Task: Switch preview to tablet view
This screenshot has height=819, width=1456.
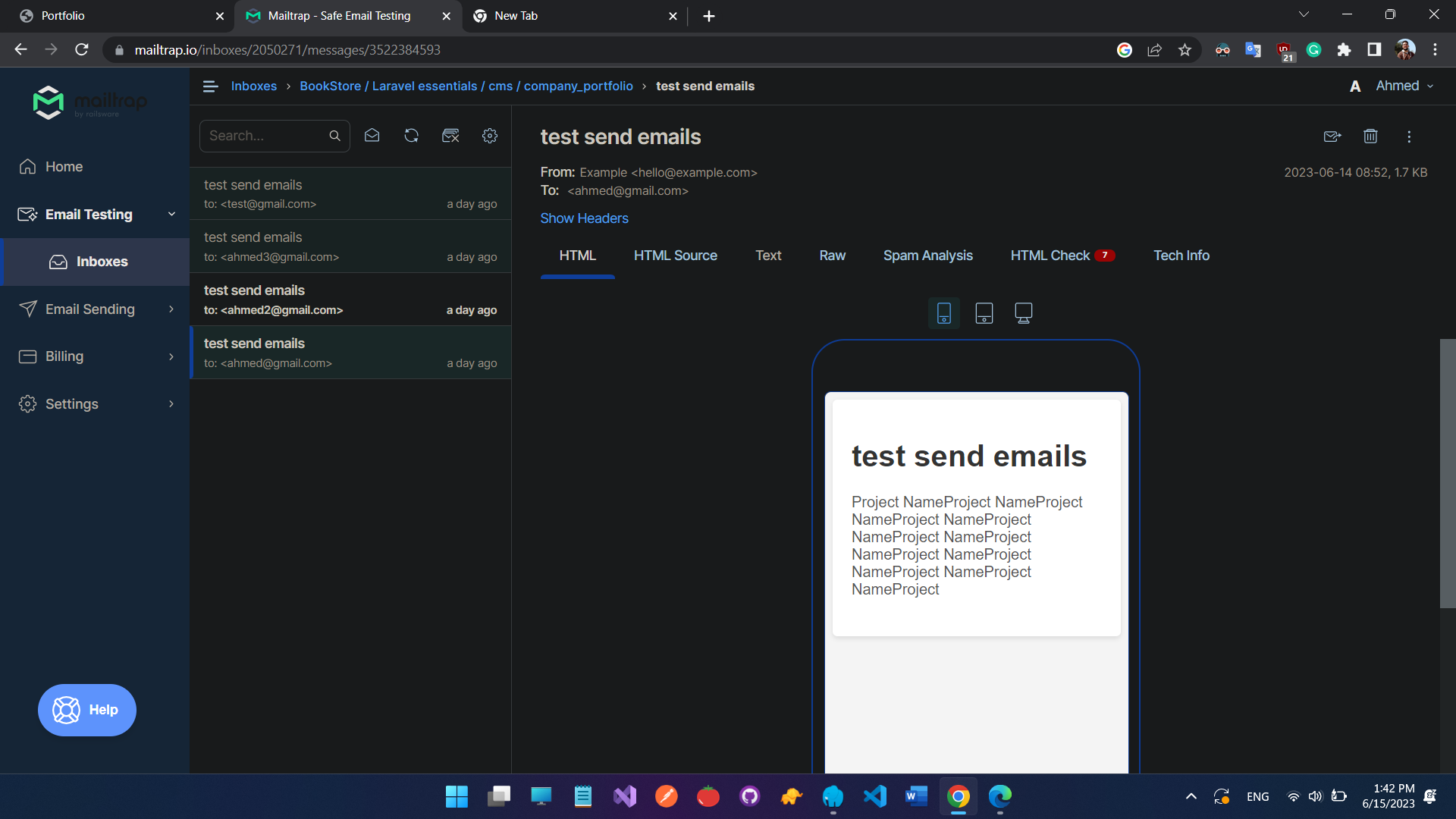Action: point(984,313)
